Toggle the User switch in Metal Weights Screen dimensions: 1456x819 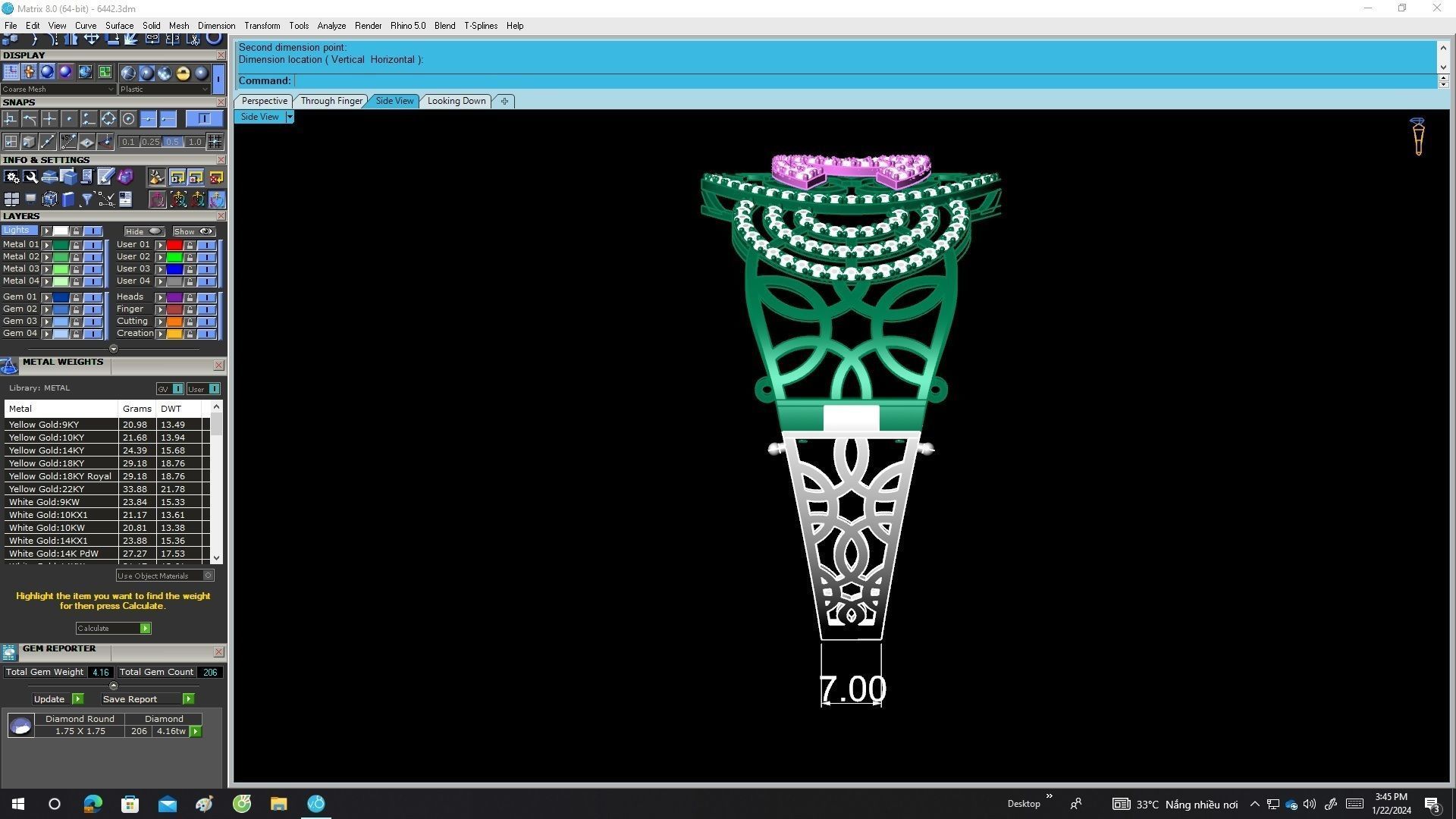[203, 389]
